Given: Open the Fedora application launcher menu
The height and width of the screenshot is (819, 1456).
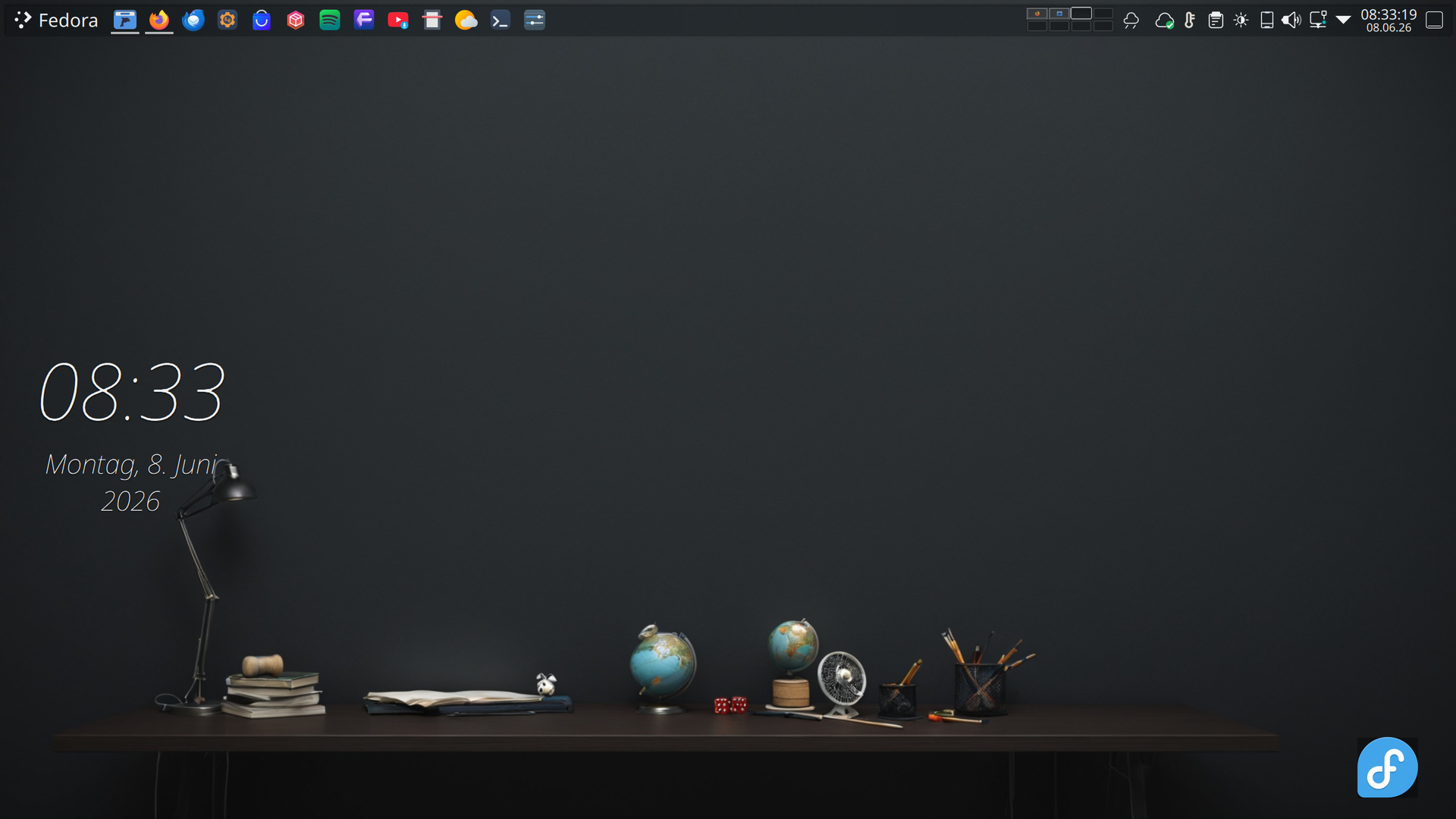Looking at the screenshot, I should tap(56, 20).
